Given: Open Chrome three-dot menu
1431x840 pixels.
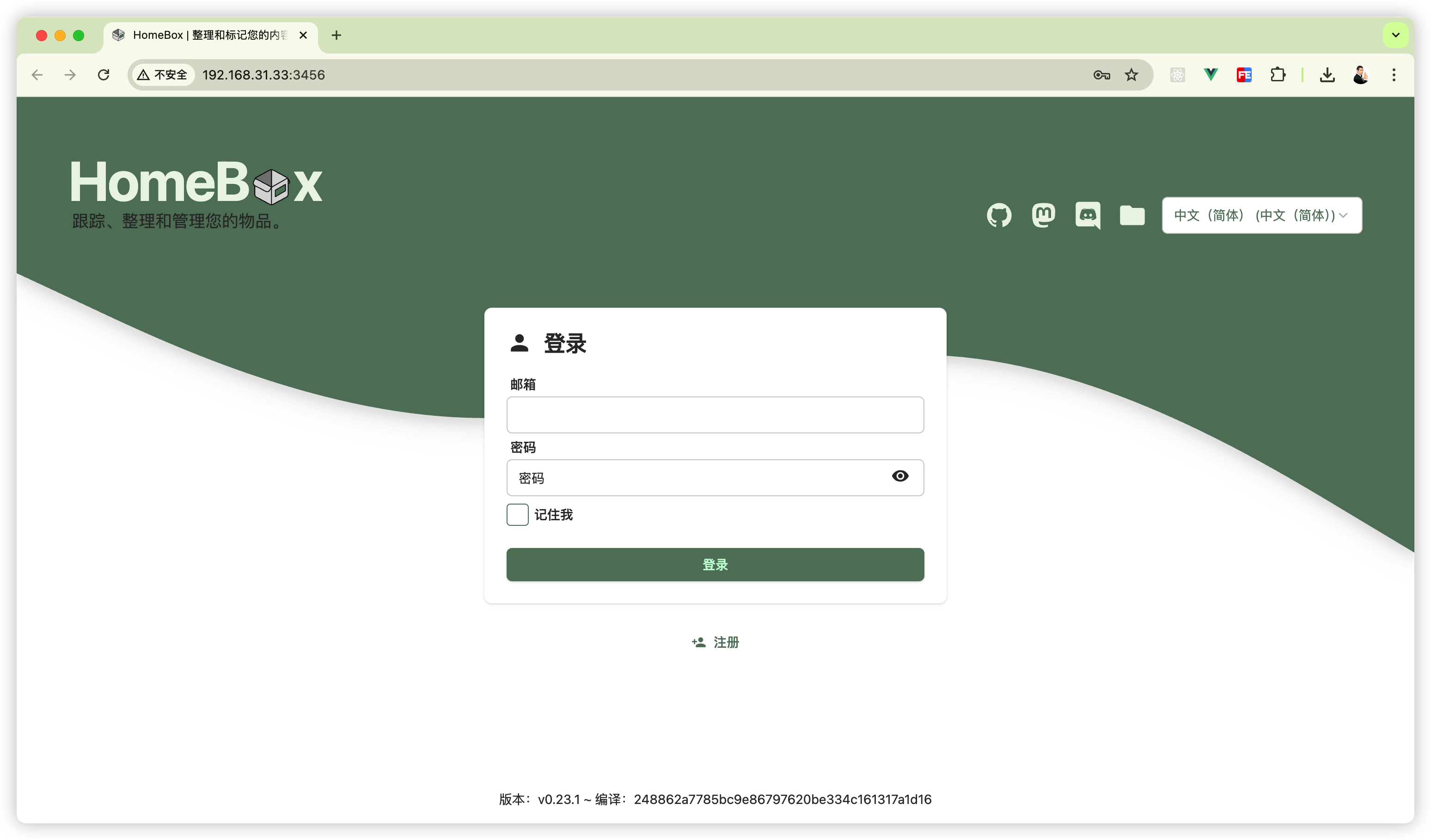Looking at the screenshot, I should tap(1394, 75).
